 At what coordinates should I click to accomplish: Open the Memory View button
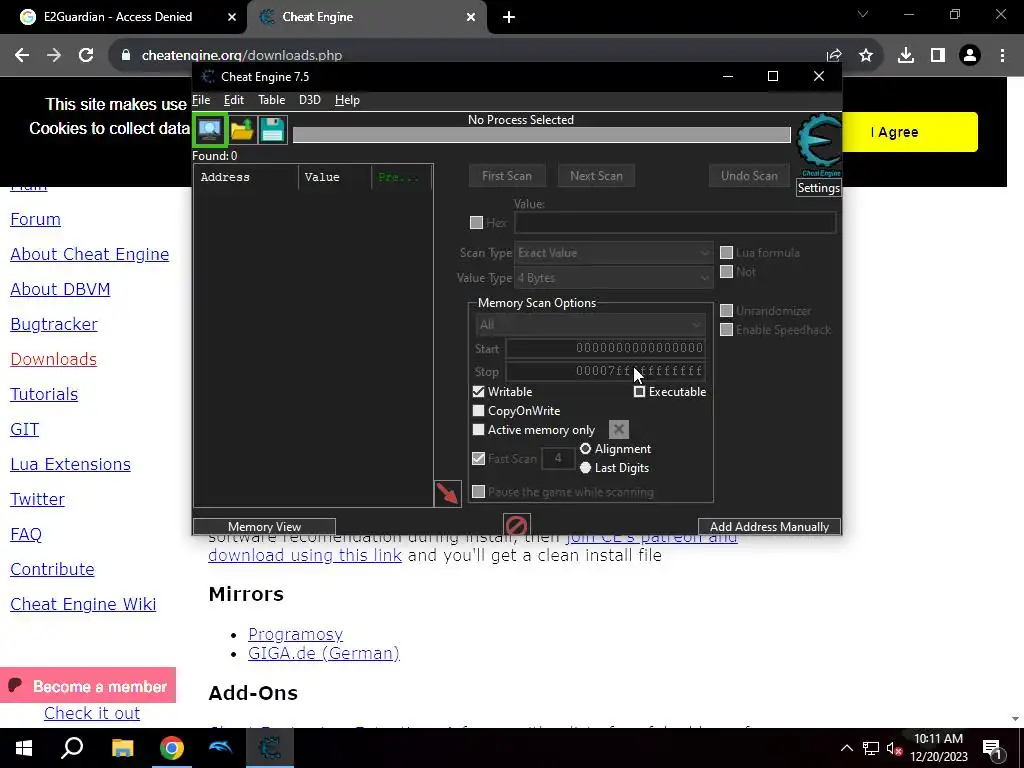[264, 526]
